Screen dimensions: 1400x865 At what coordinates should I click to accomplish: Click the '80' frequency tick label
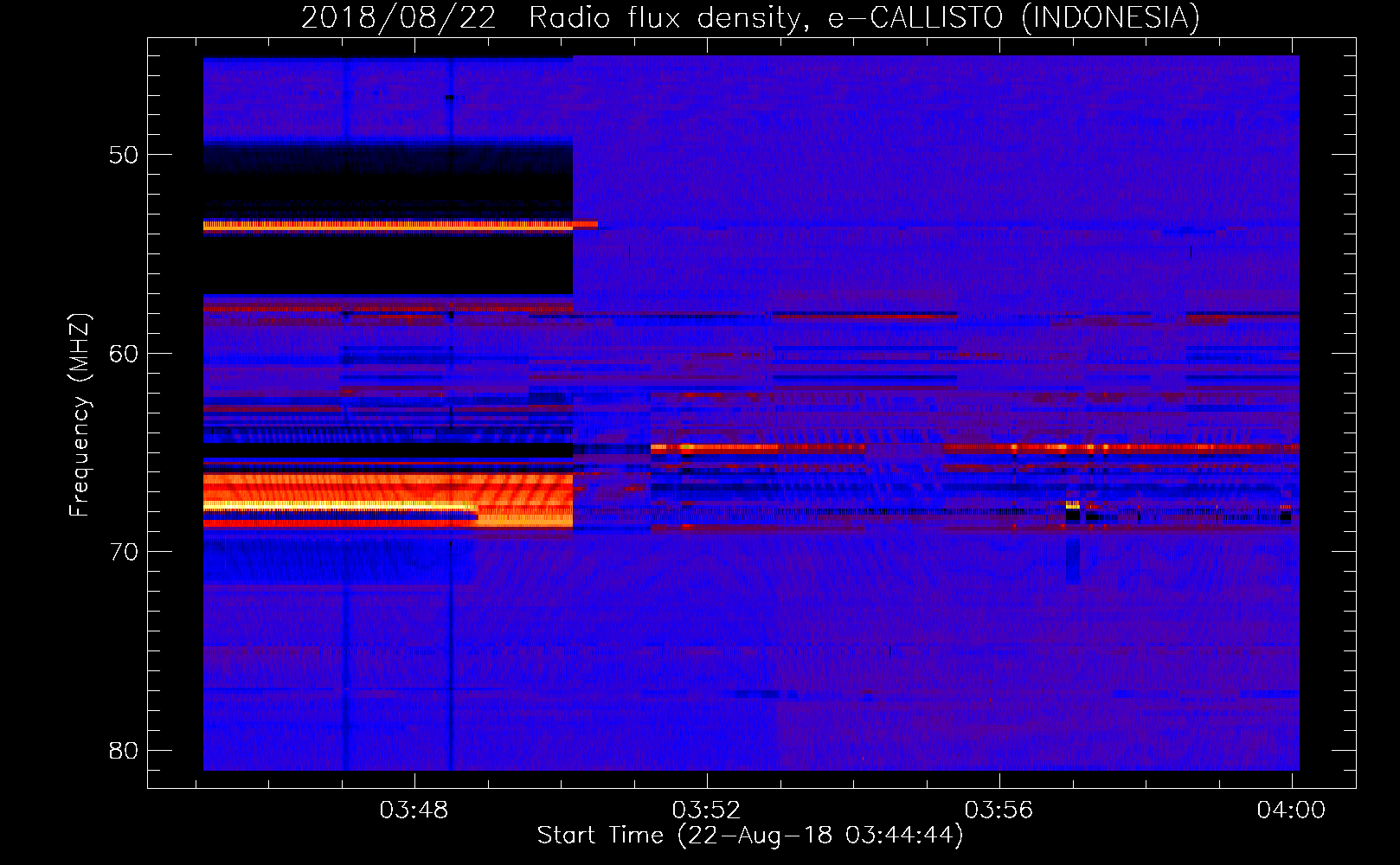tap(124, 750)
